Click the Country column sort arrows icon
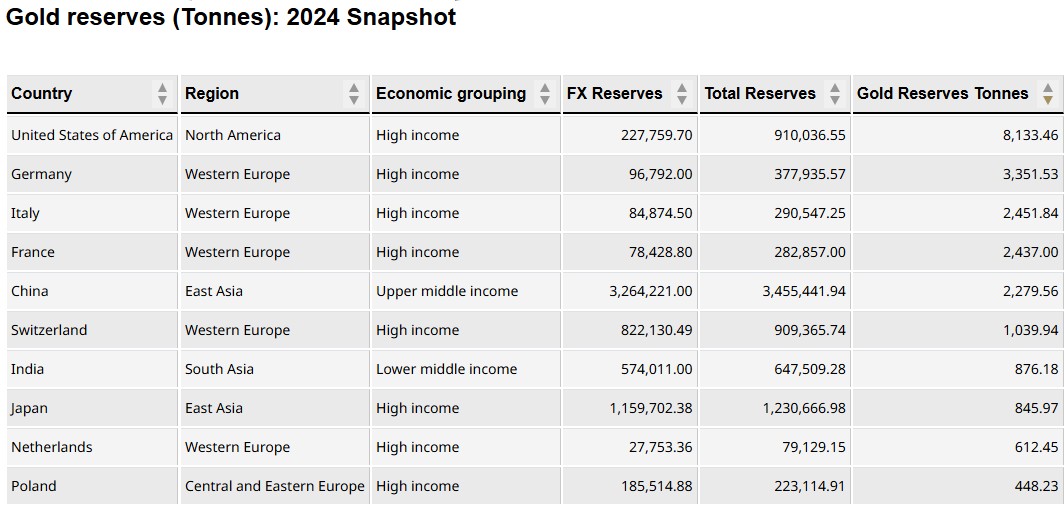Screen dimensions: 1064x509 [x=162, y=94]
